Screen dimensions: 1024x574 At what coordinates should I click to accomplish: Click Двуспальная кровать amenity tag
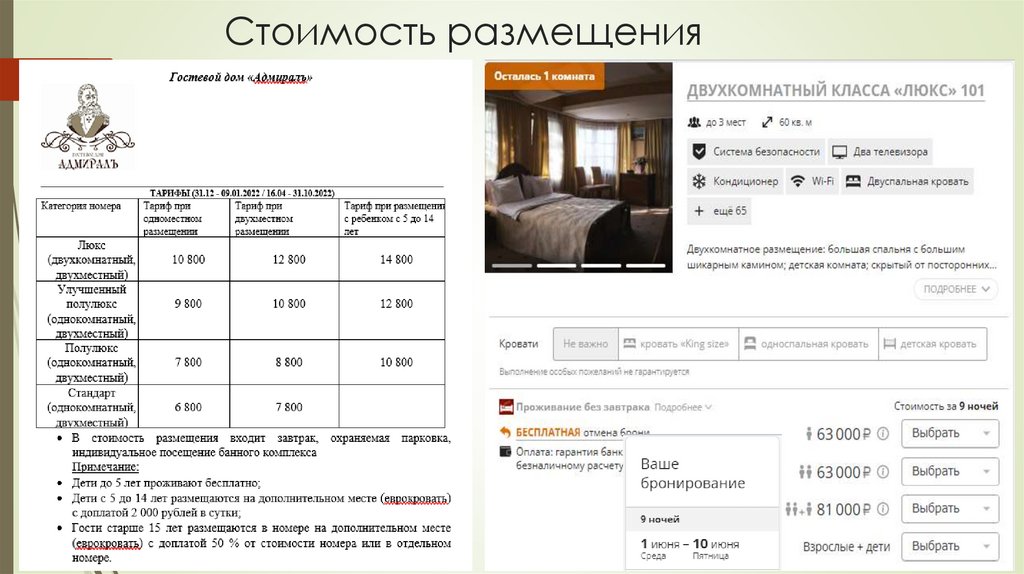coord(908,182)
